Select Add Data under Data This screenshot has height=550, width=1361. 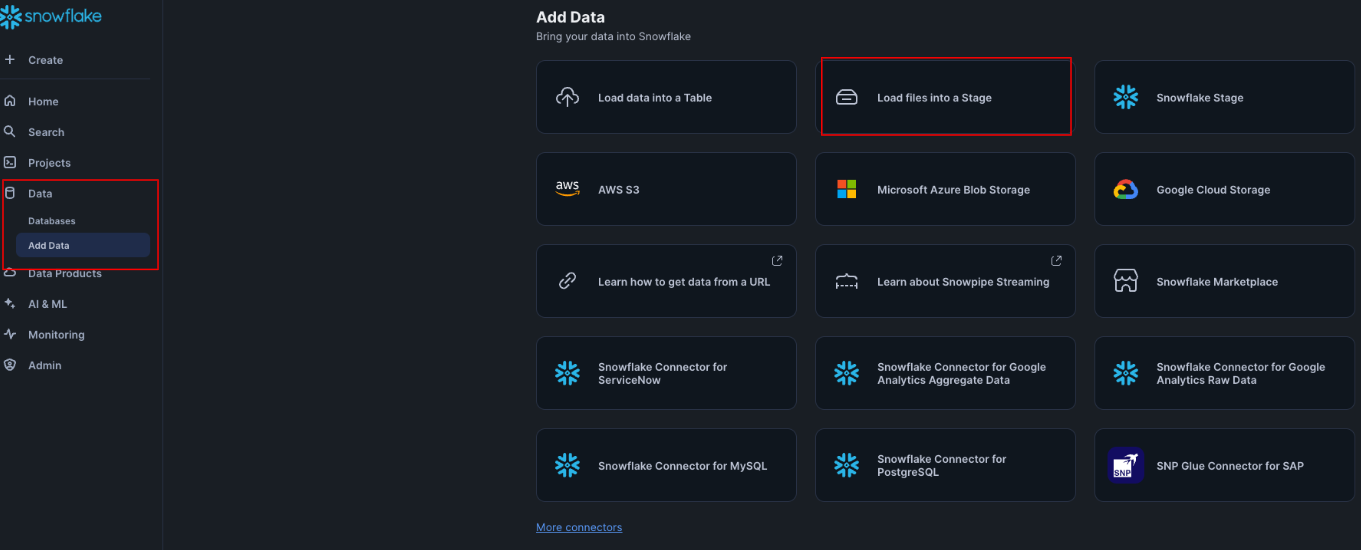pyautogui.click(x=83, y=245)
